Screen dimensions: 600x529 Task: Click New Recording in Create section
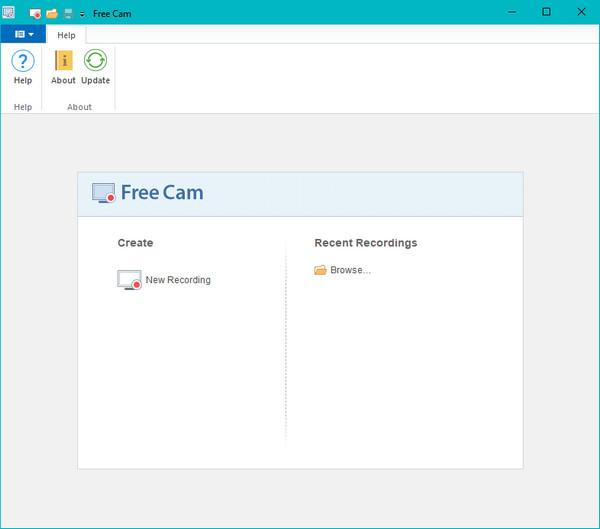[164, 280]
